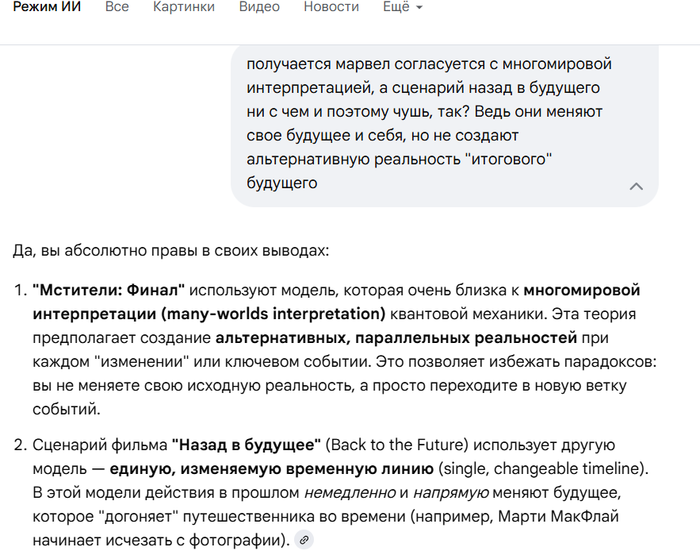
Task: Go to the Картинки tab
Action: pyautogui.click(x=184, y=7)
